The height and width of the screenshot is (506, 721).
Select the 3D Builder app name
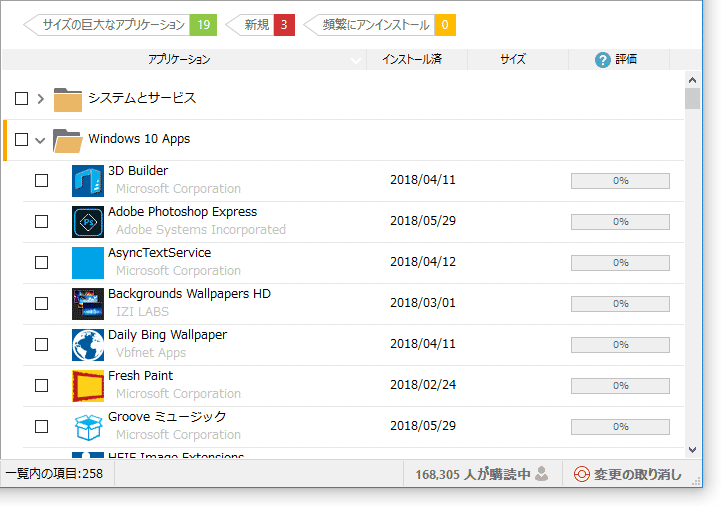click(138, 171)
